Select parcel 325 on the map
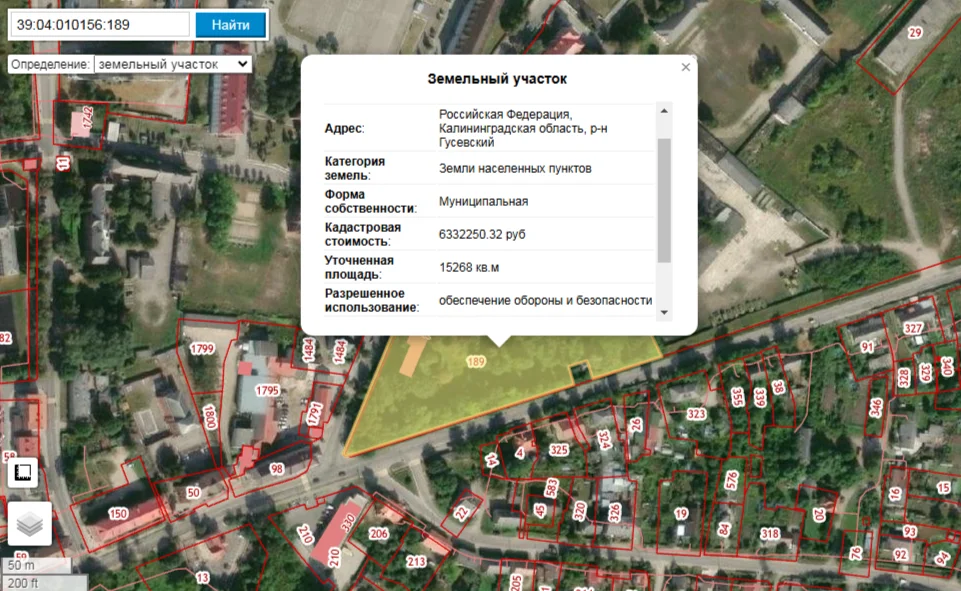This screenshot has height=591, width=961. [x=558, y=450]
